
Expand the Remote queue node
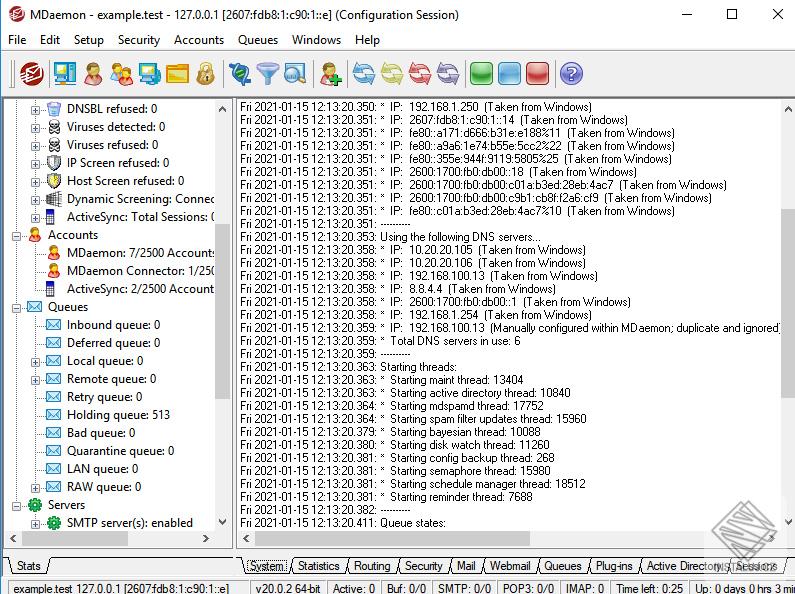coord(35,380)
